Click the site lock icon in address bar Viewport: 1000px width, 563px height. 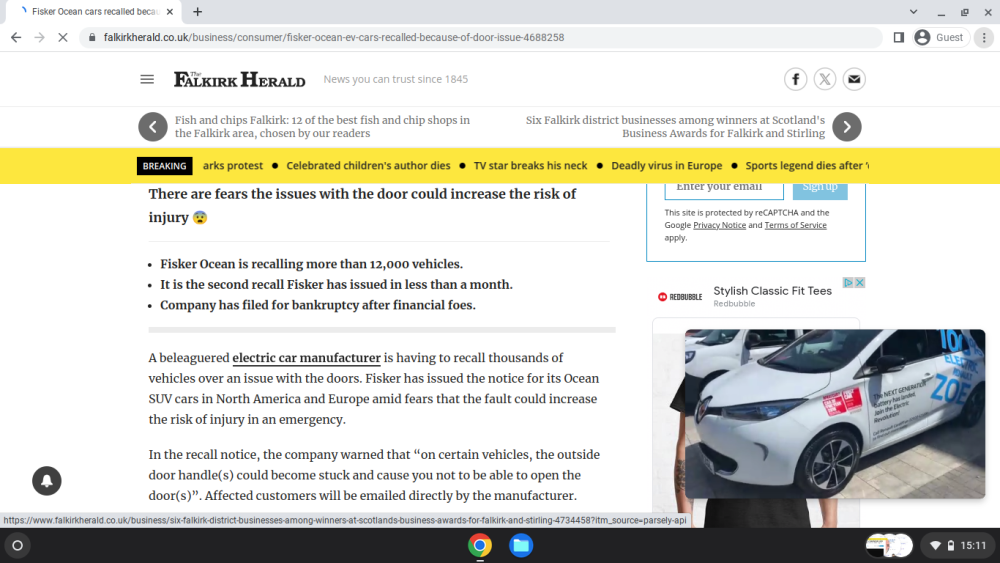(x=92, y=38)
